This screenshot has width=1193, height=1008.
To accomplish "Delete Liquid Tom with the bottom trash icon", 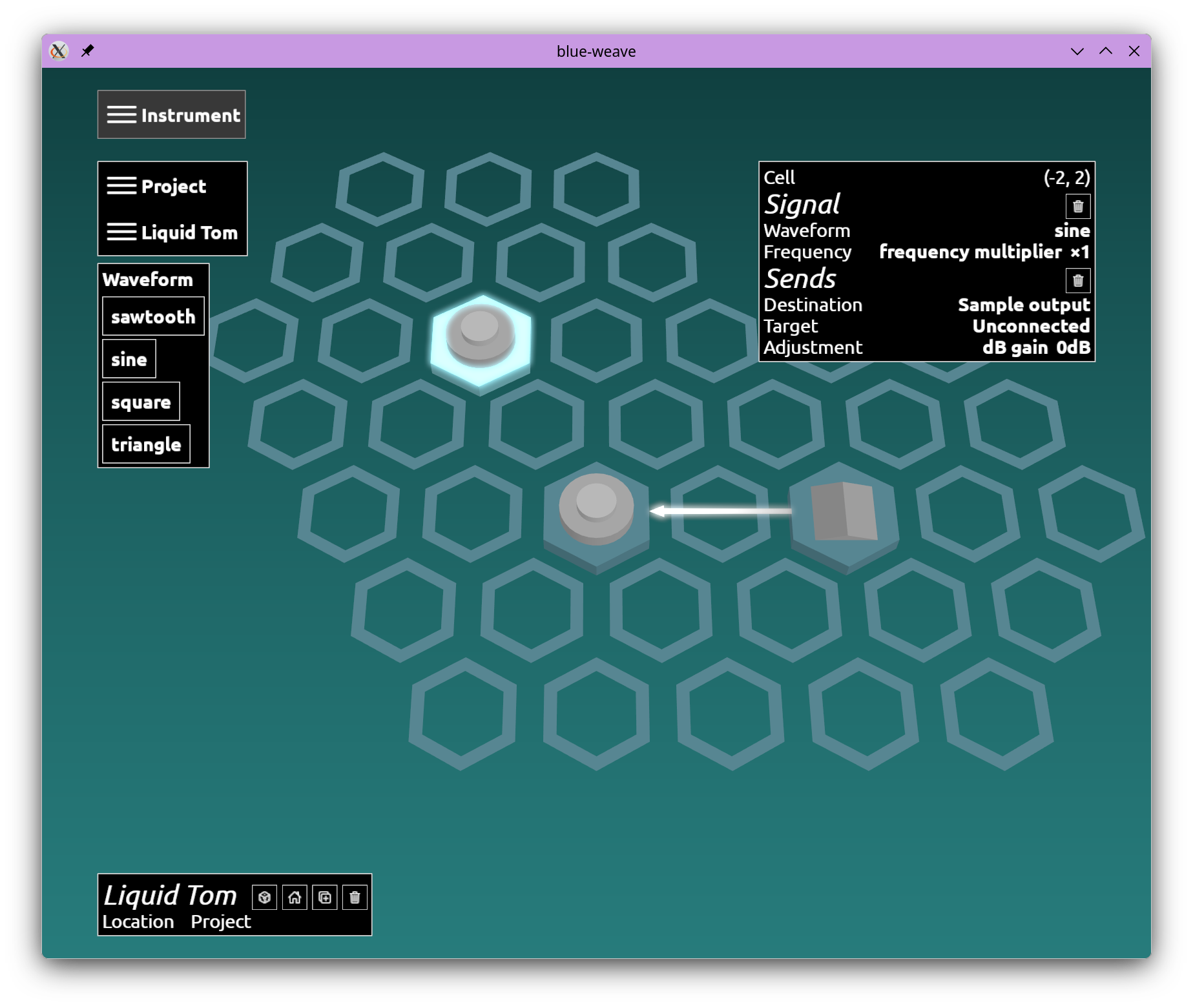I will click(355, 898).
